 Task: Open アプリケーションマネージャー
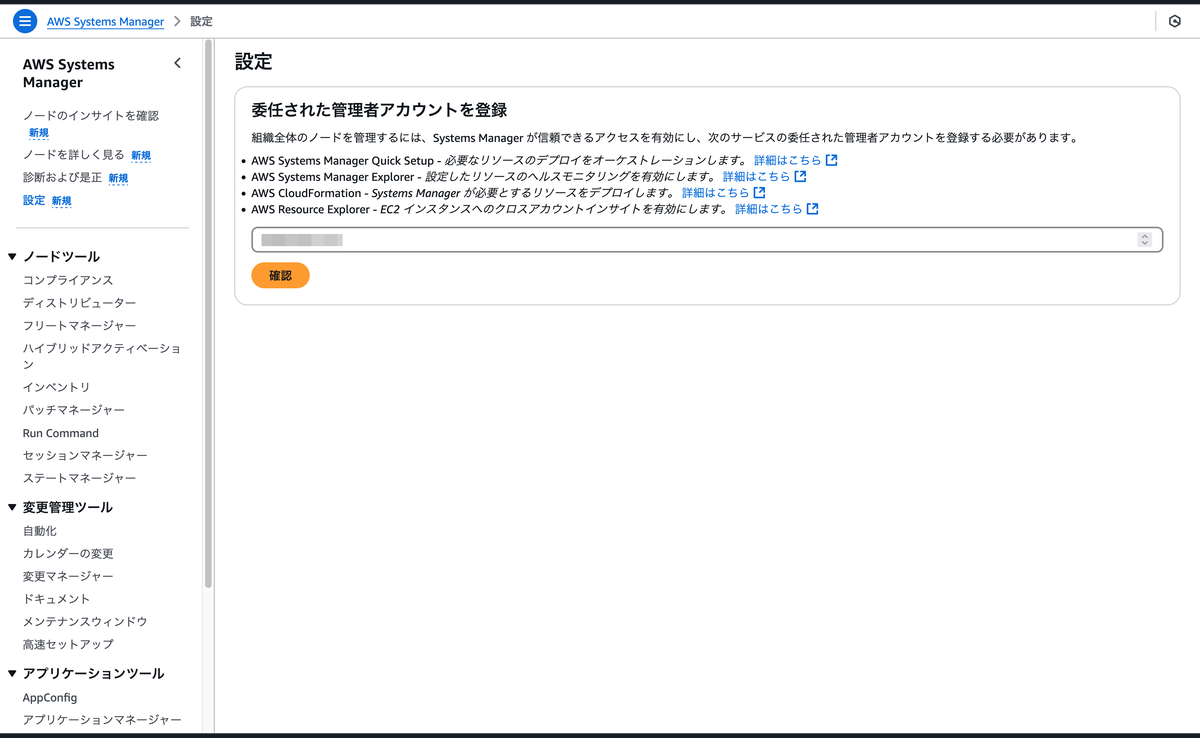pos(102,720)
